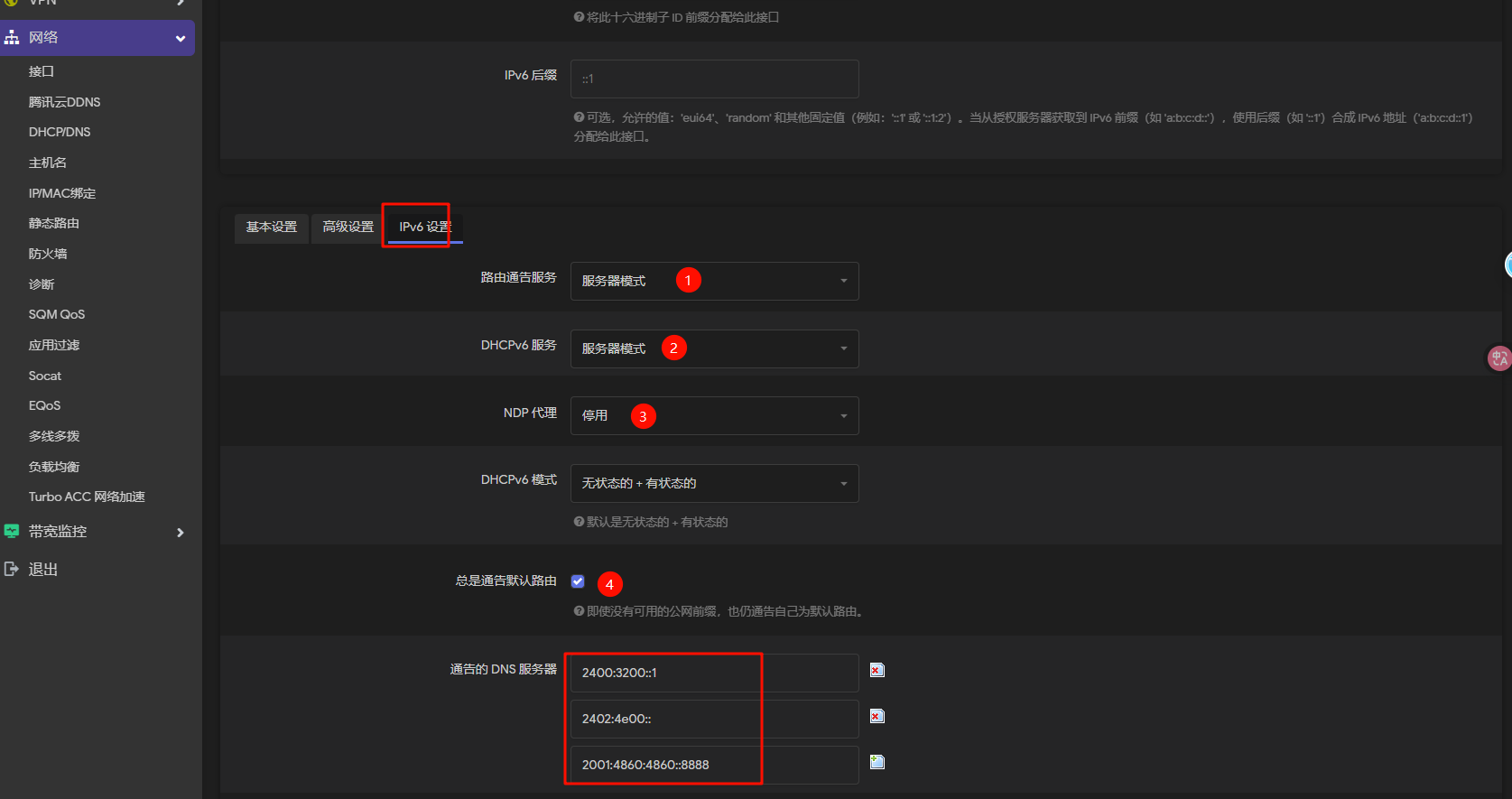
Task: Switch to the 高级设置 tab
Action: pos(348,228)
